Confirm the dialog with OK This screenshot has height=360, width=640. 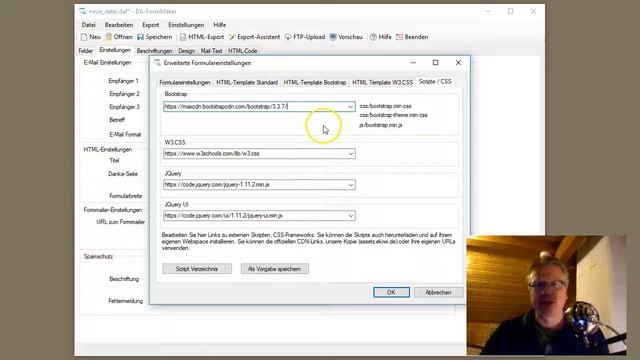pyautogui.click(x=391, y=292)
